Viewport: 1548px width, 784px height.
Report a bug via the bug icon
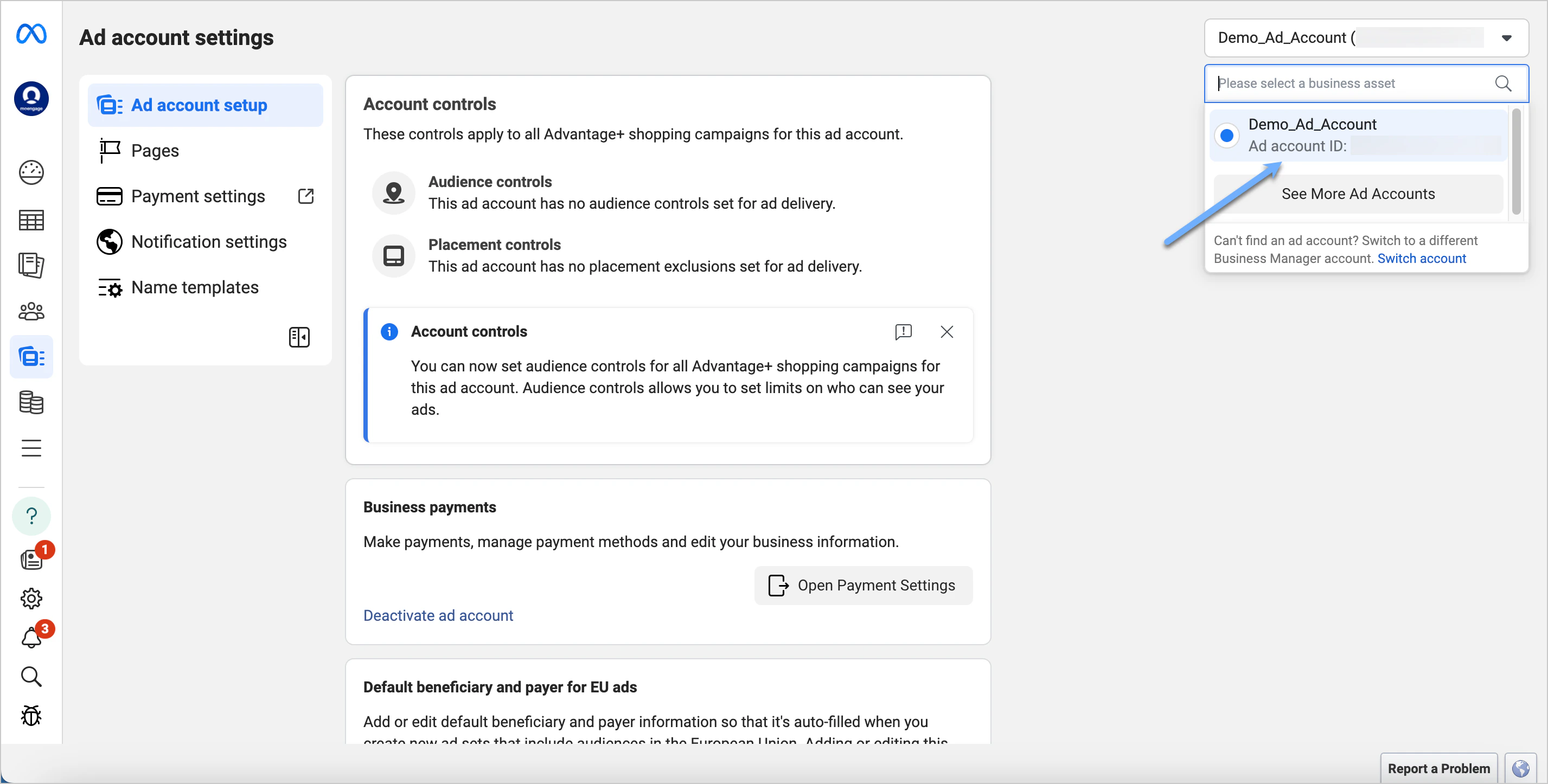pyautogui.click(x=31, y=716)
